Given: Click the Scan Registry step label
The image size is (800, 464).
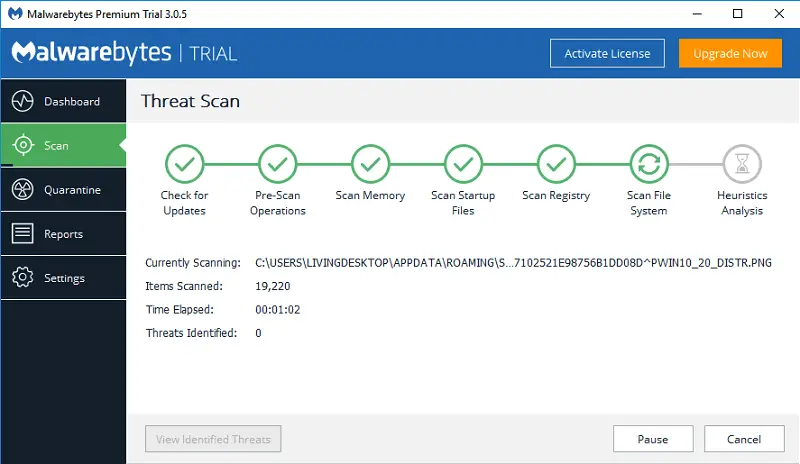Looking at the screenshot, I should tap(556, 196).
